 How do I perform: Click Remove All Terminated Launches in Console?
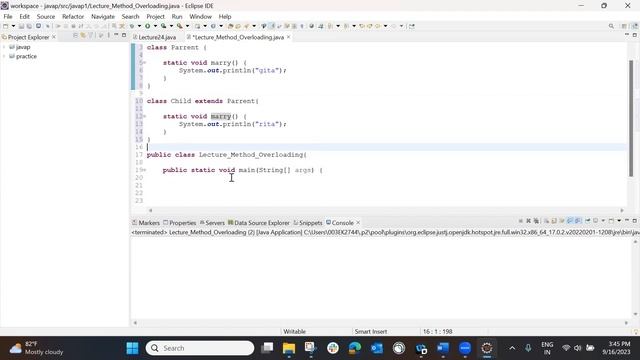pos(536,221)
